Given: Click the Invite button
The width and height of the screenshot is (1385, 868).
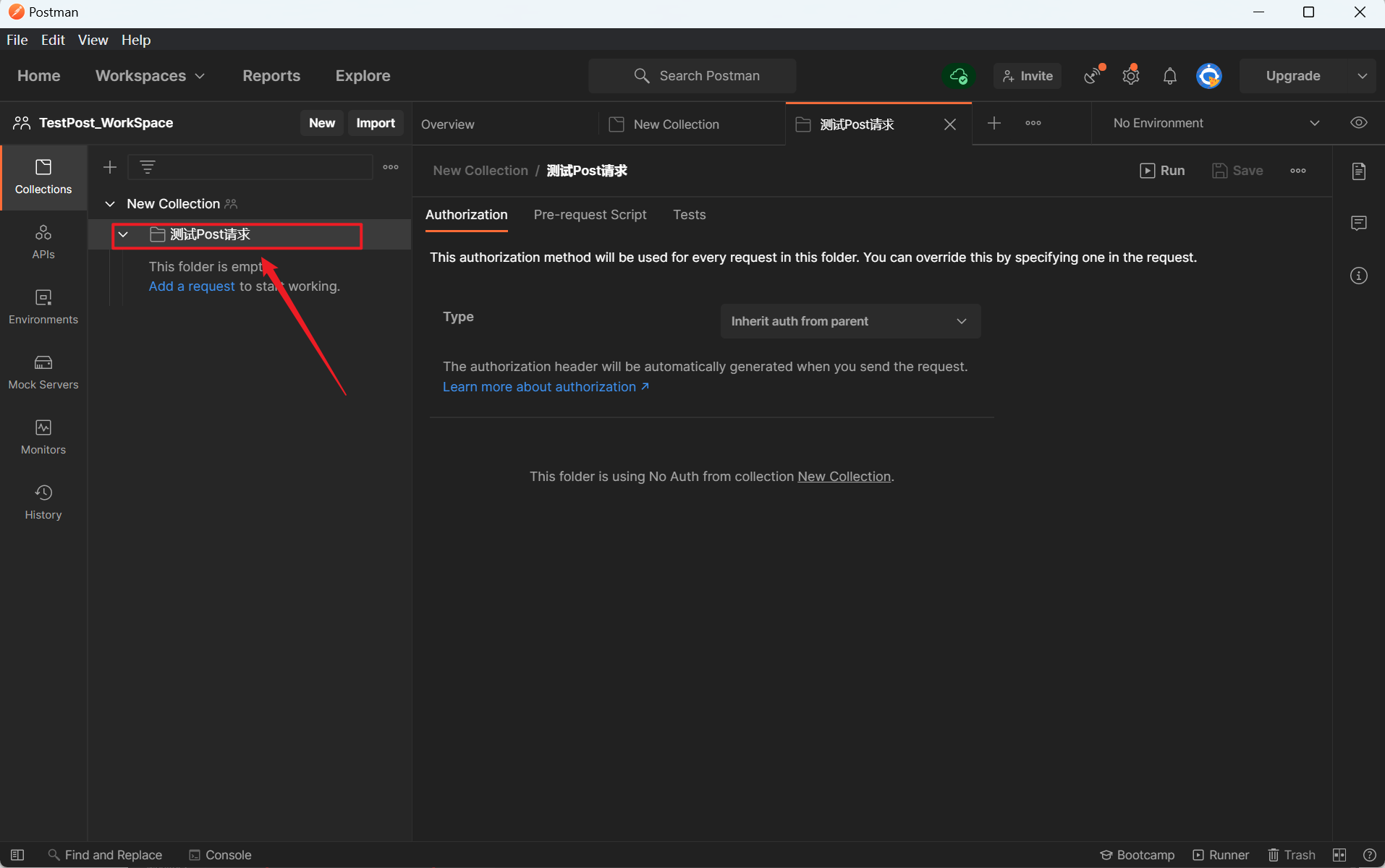Looking at the screenshot, I should (1028, 76).
